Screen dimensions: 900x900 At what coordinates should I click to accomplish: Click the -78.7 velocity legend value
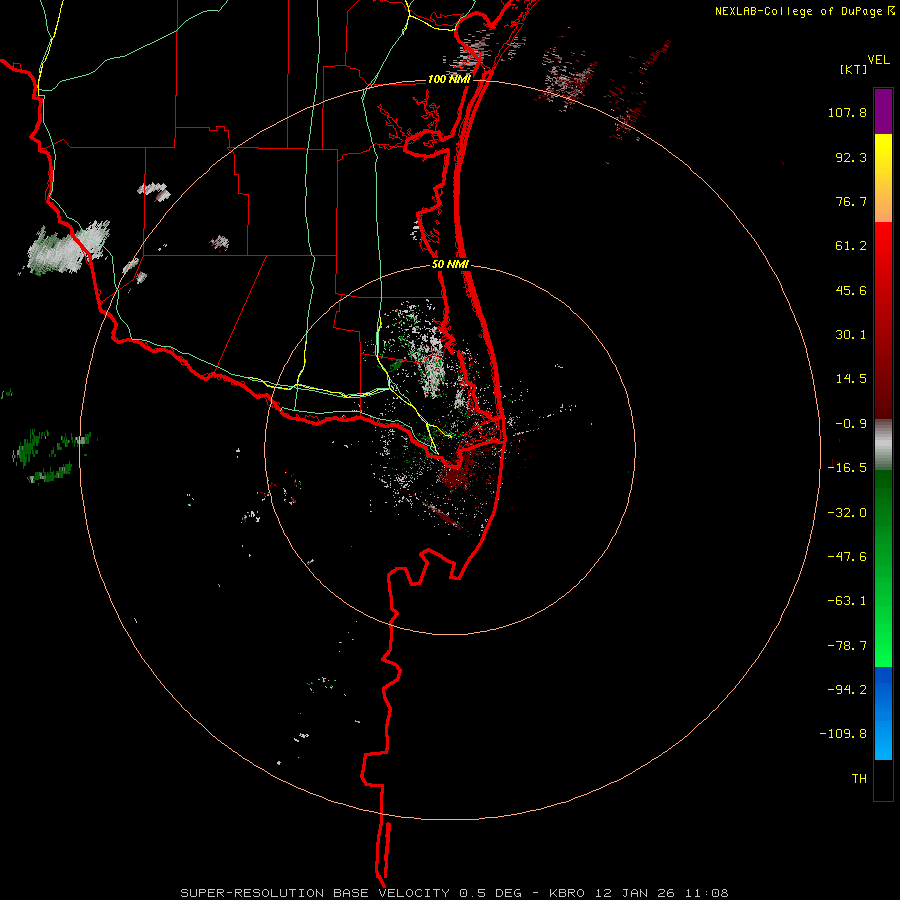click(847, 646)
